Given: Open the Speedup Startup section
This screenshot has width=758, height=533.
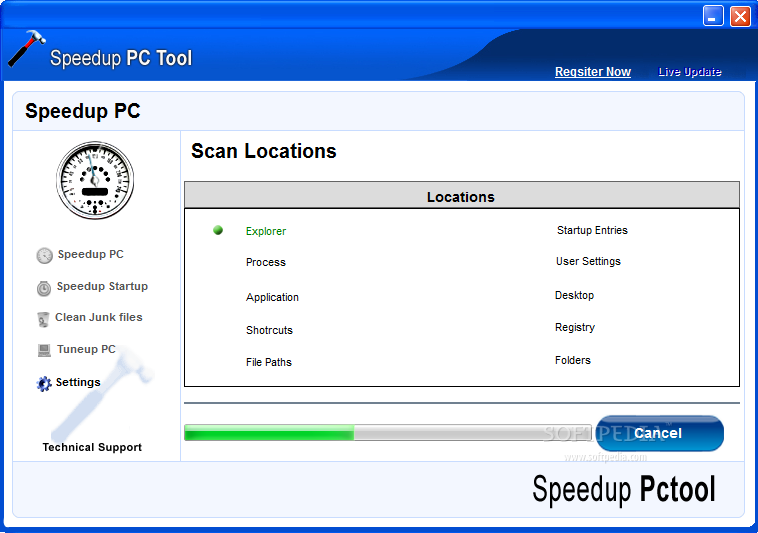Looking at the screenshot, I should [x=102, y=286].
